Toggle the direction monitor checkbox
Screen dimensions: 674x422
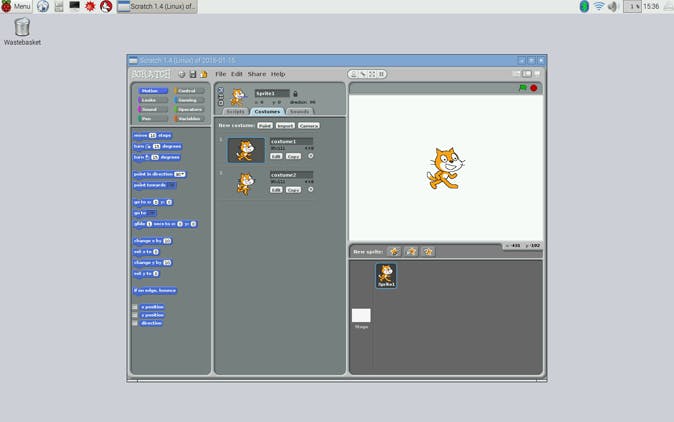[x=135, y=323]
